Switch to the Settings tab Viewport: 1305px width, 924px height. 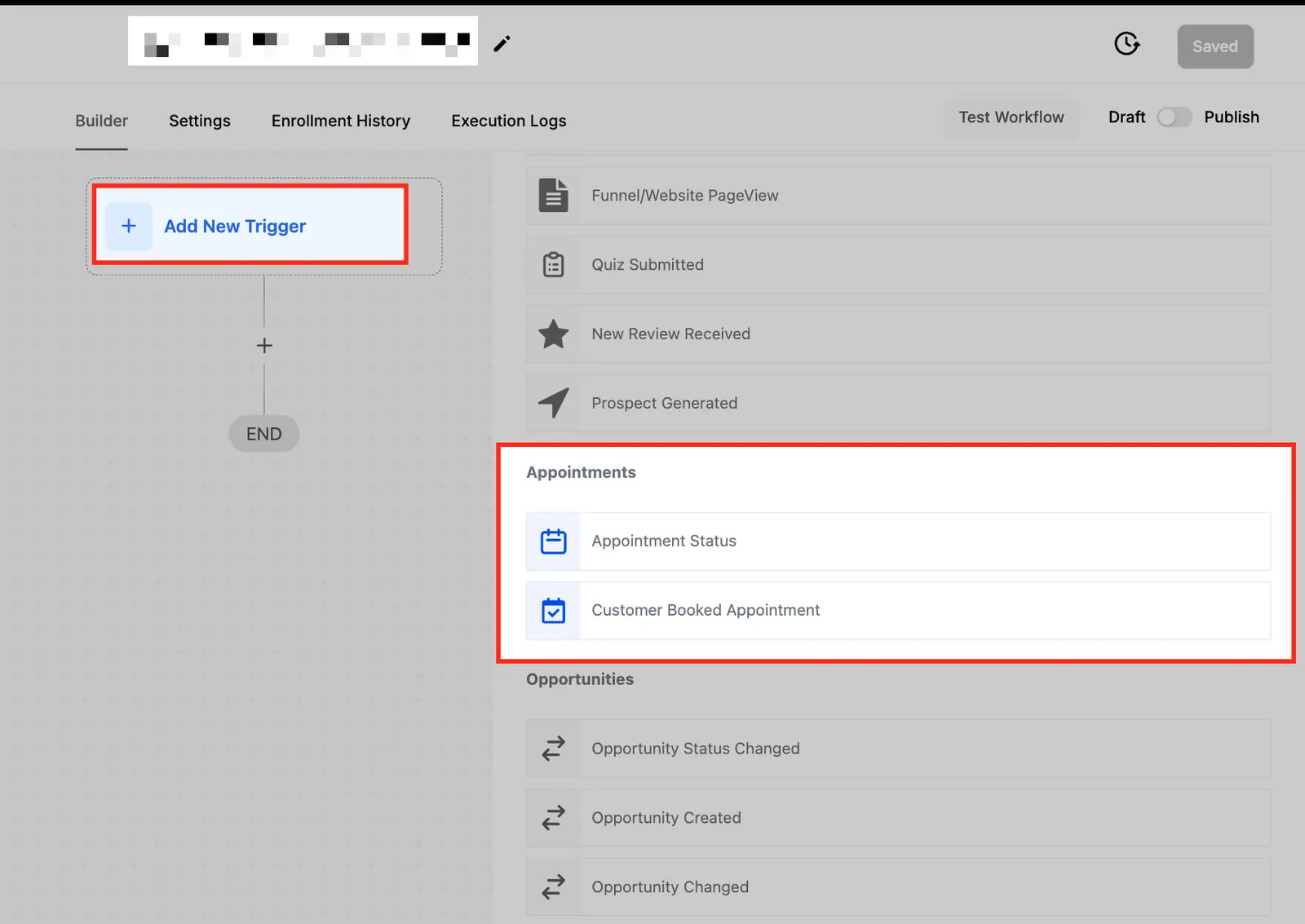[x=200, y=121]
